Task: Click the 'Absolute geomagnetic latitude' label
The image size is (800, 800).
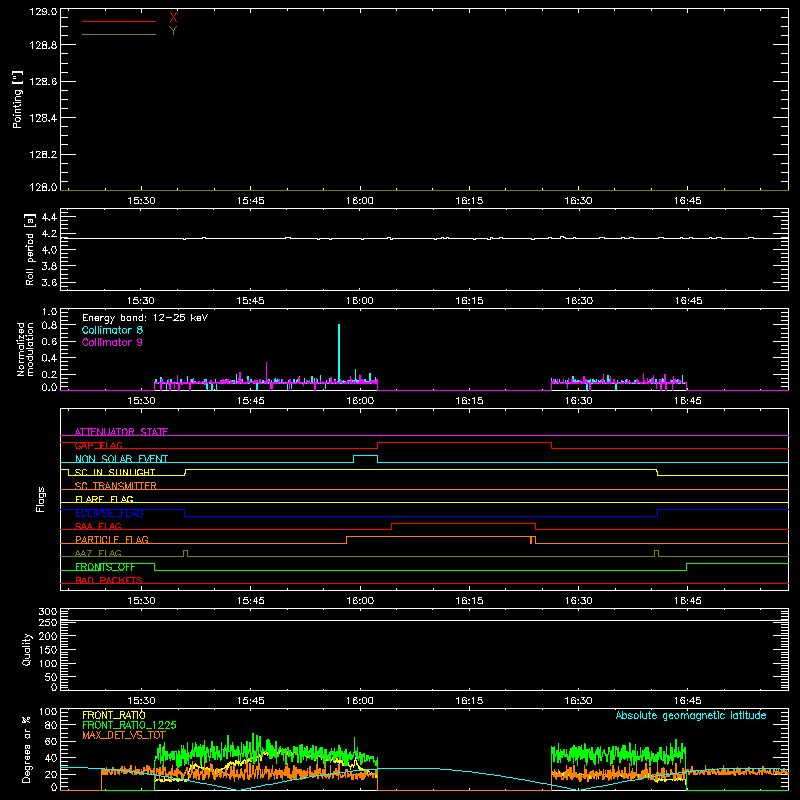Action: (691, 715)
